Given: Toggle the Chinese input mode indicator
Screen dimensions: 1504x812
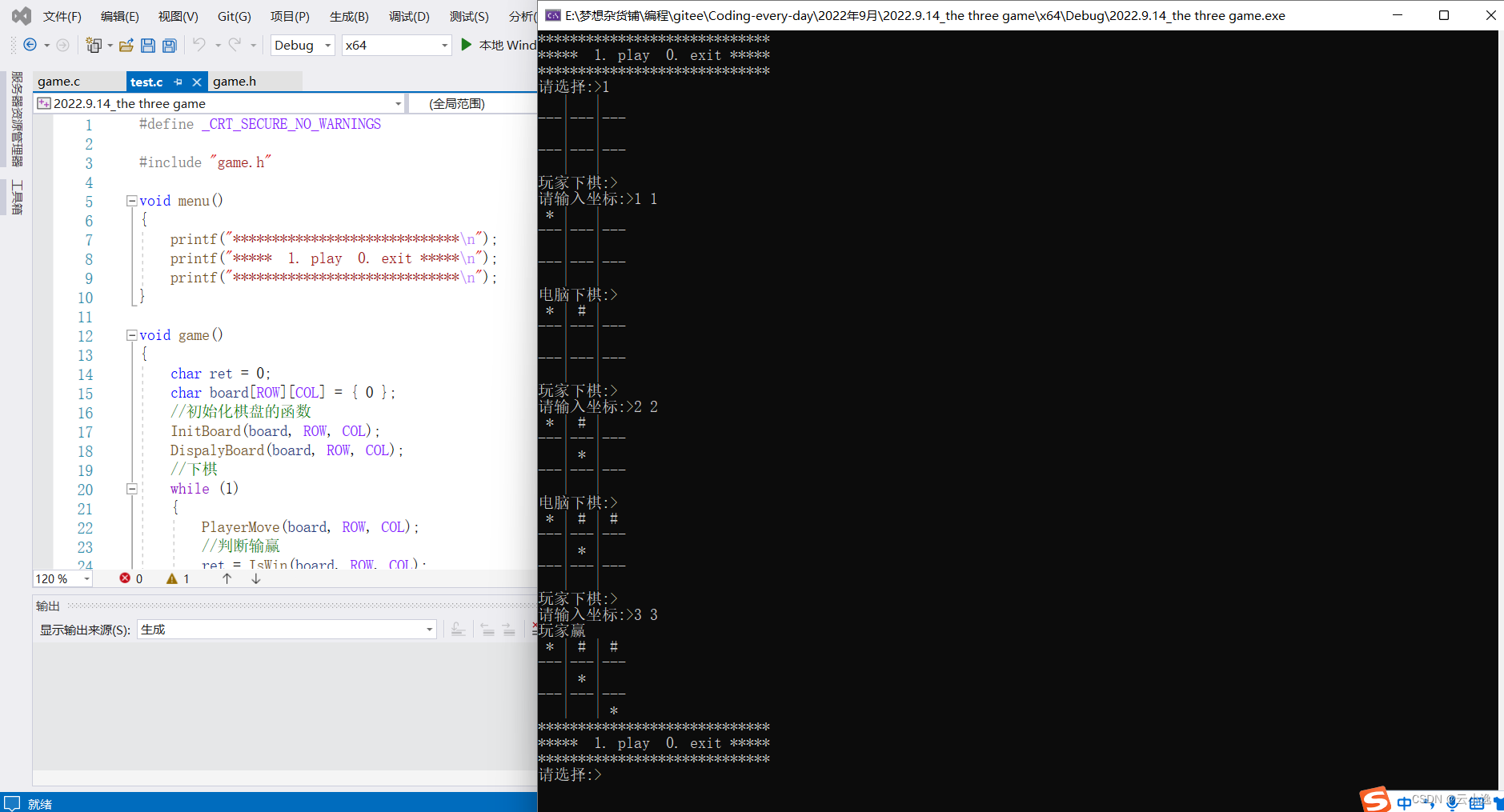Looking at the screenshot, I should coord(1405,802).
